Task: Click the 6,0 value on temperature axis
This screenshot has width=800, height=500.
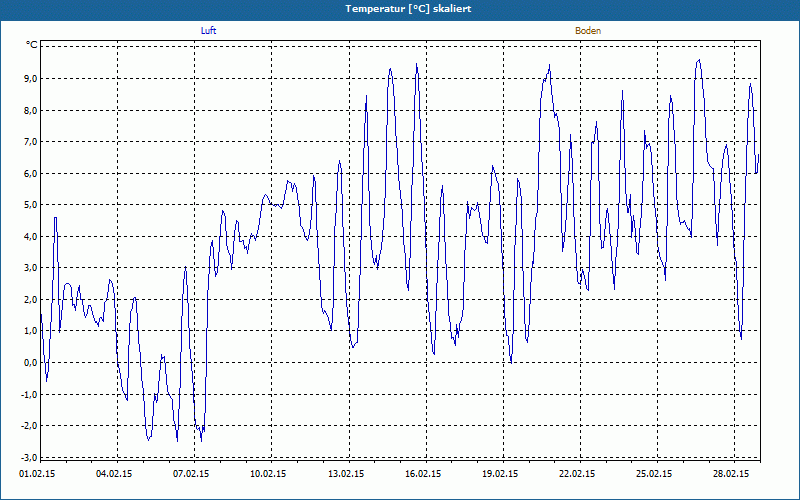Action: point(31,173)
